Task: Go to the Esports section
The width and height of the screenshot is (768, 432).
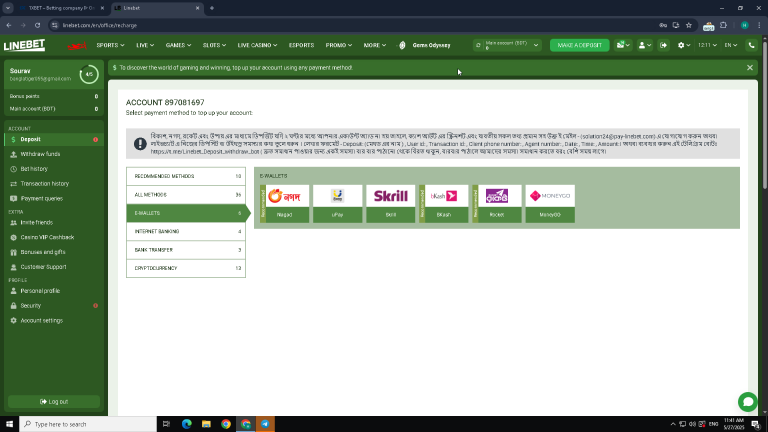Action: coord(301,45)
